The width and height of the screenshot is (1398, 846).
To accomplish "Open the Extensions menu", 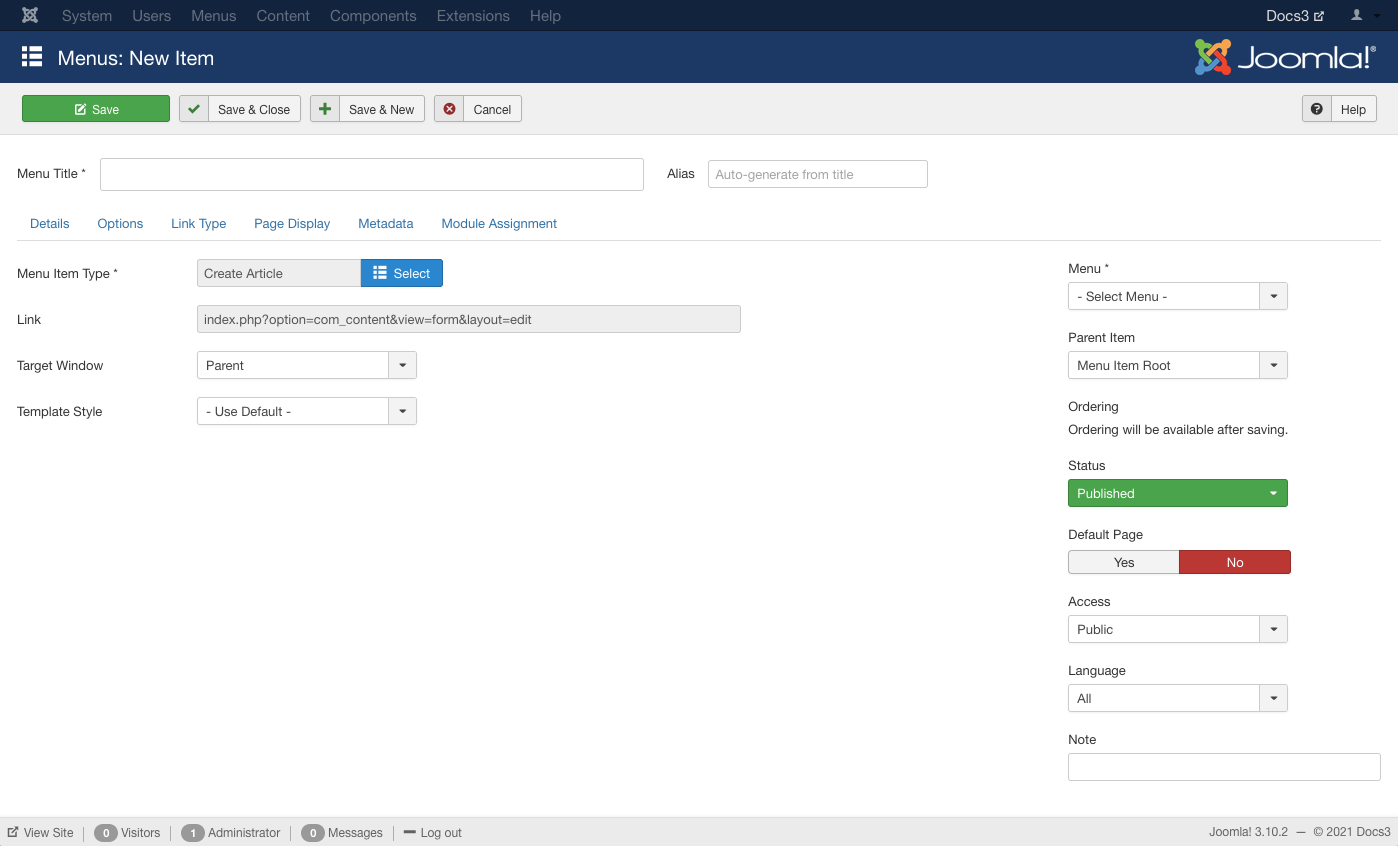I will tap(473, 16).
